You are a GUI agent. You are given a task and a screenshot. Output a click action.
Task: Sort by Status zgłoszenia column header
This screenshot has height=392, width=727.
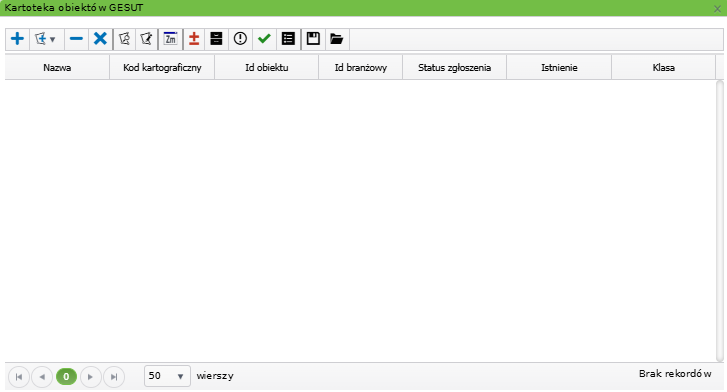pyautogui.click(x=454, y=68)
